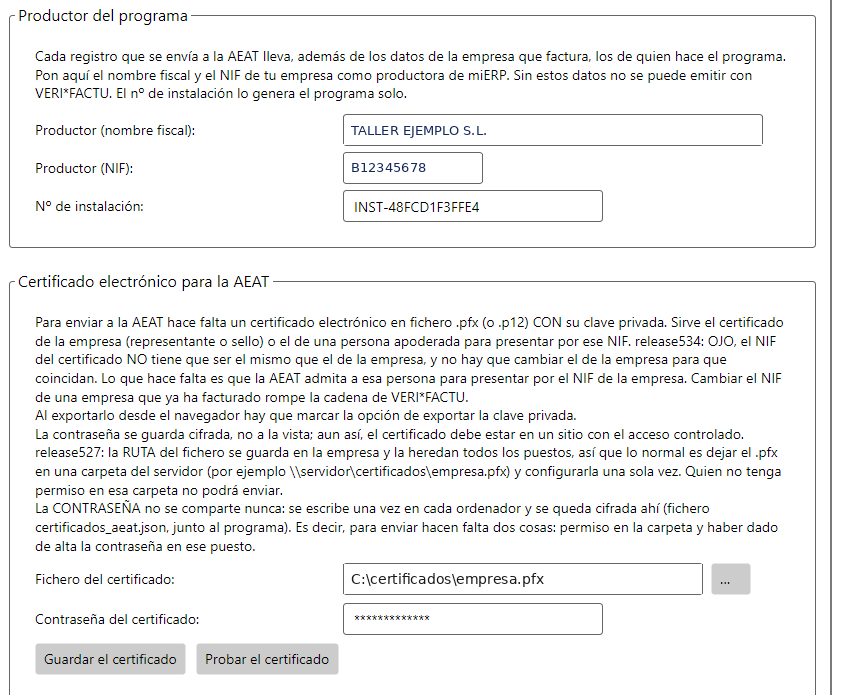Click the Productor (nombre fiscal) field
The image size is (850, 695).
552,130
